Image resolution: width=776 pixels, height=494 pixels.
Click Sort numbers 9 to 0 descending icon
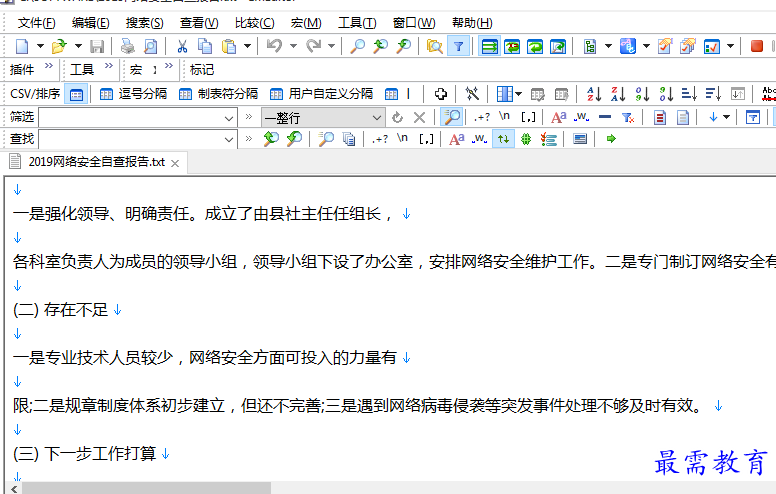point(666,94)
